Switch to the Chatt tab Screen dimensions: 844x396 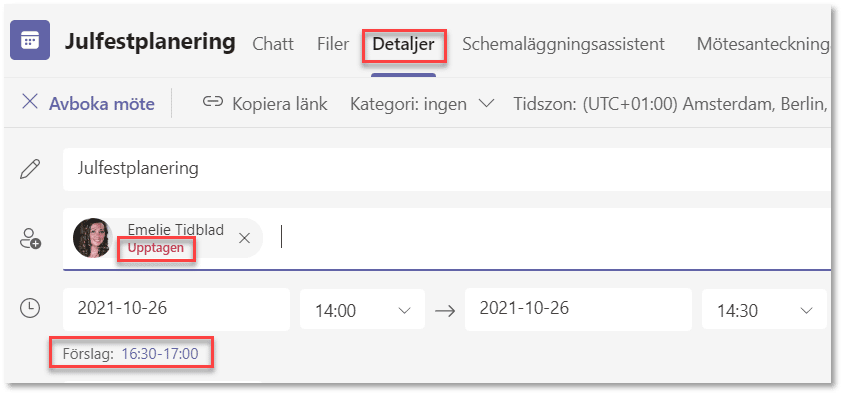click(273, 44)
